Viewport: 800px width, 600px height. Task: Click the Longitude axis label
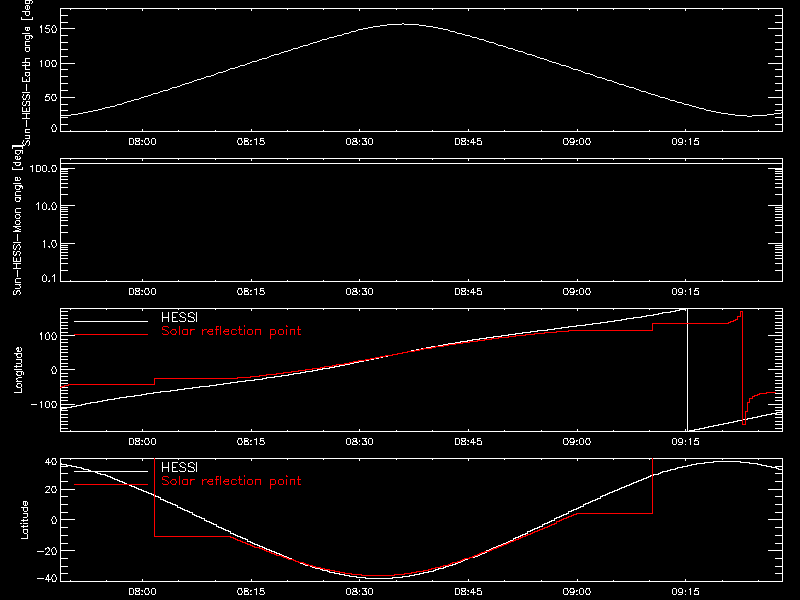pyautogui.click(x=18, y=370)
